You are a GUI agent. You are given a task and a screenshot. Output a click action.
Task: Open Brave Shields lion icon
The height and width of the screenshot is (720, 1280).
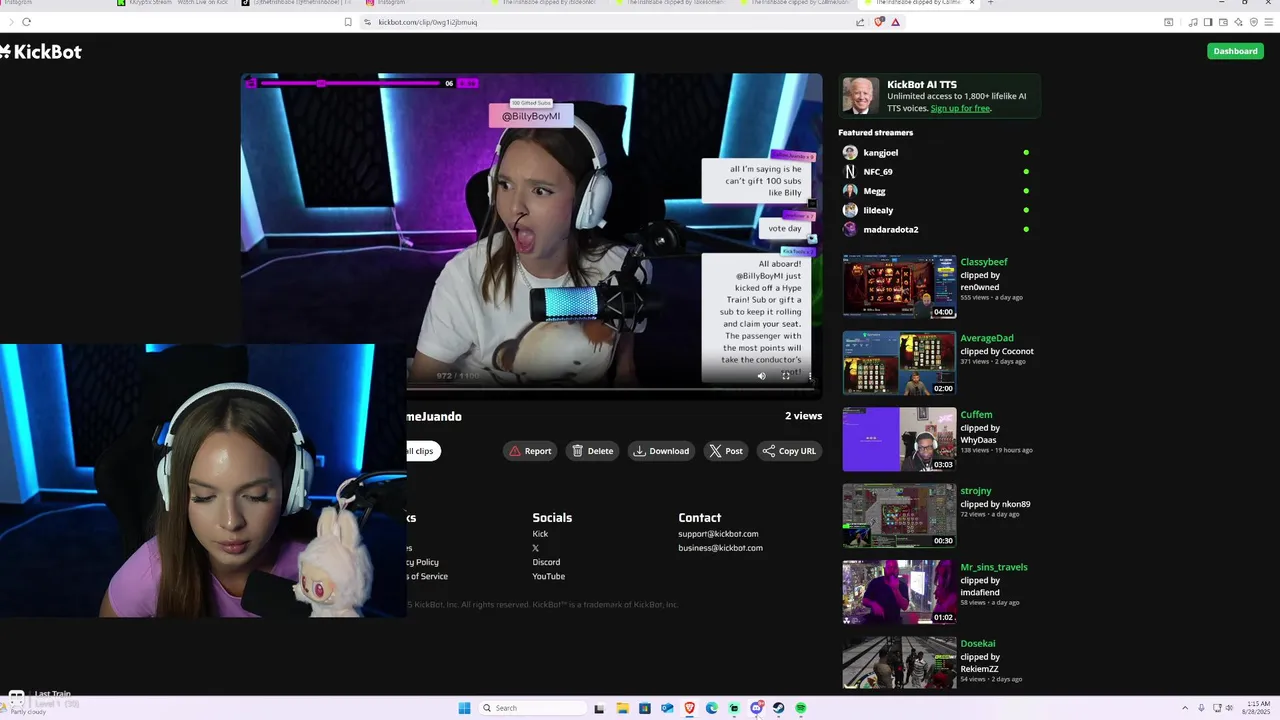click(x=879, y=22)
